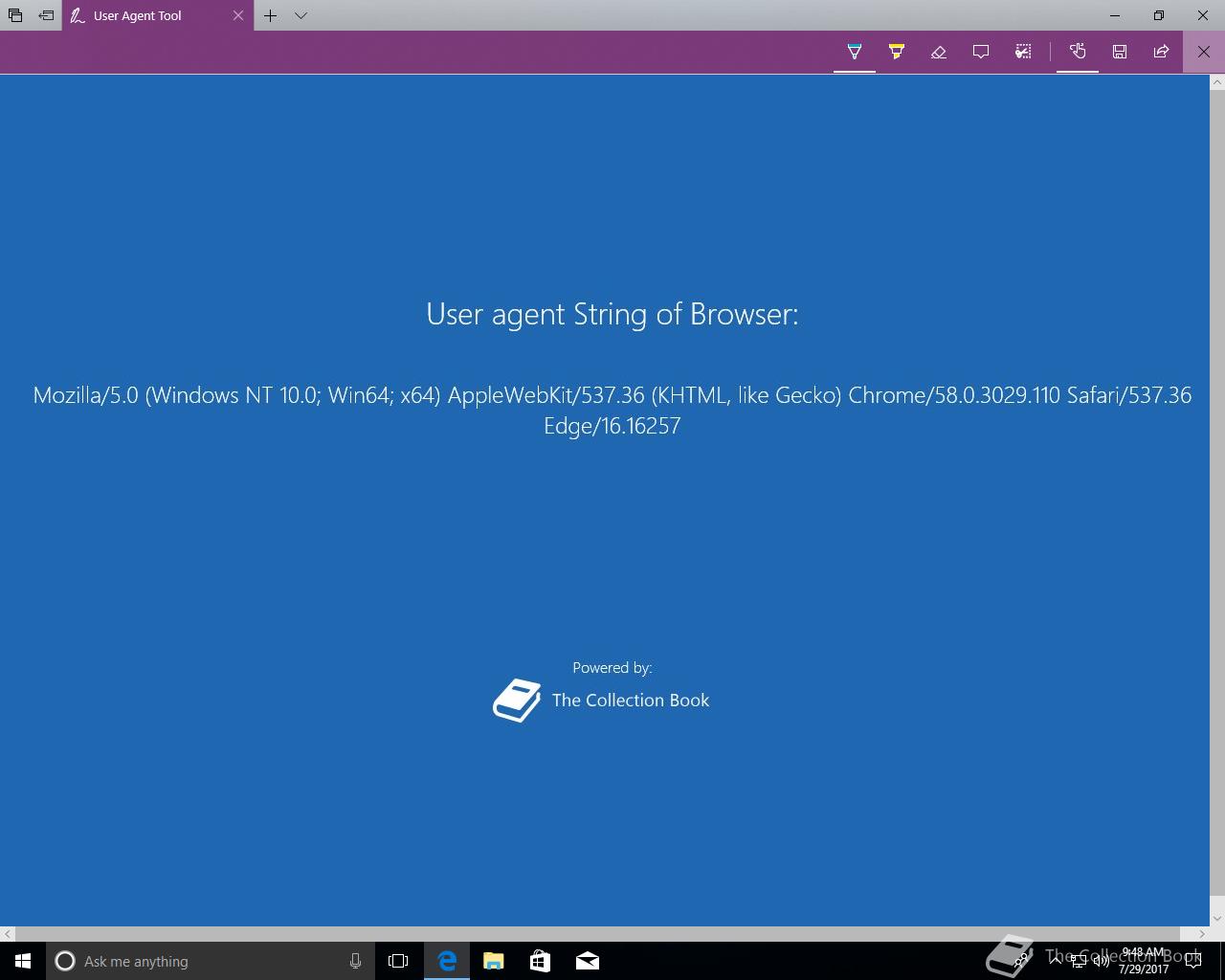Restore down the Edge window
This screenshot has height=980, width=1225.
coord(1159,15)
